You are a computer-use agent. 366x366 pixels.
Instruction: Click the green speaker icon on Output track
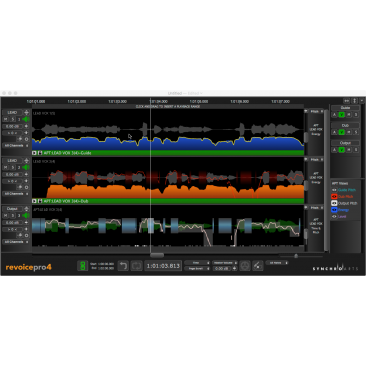26,215
